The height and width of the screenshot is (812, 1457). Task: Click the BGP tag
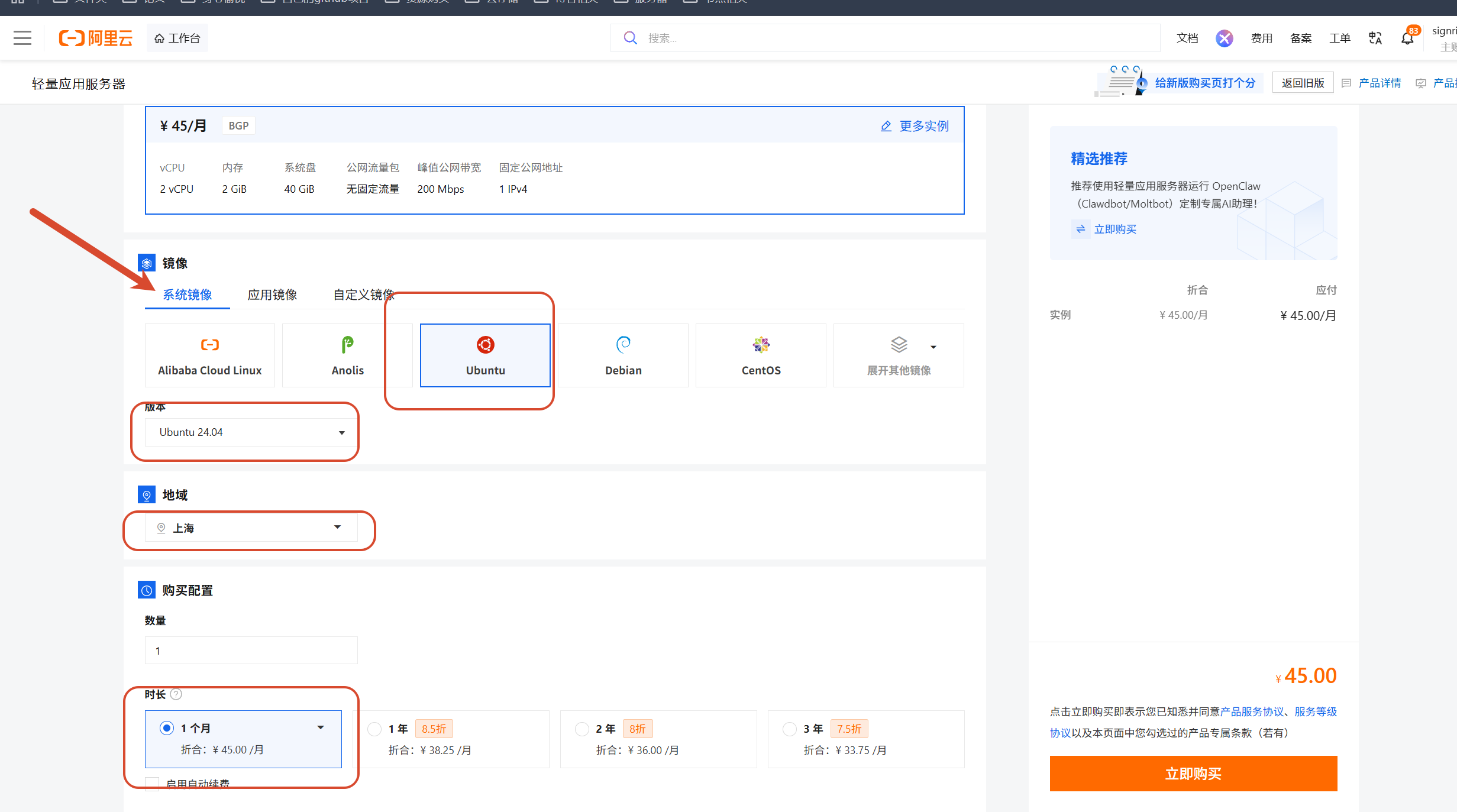238,126
